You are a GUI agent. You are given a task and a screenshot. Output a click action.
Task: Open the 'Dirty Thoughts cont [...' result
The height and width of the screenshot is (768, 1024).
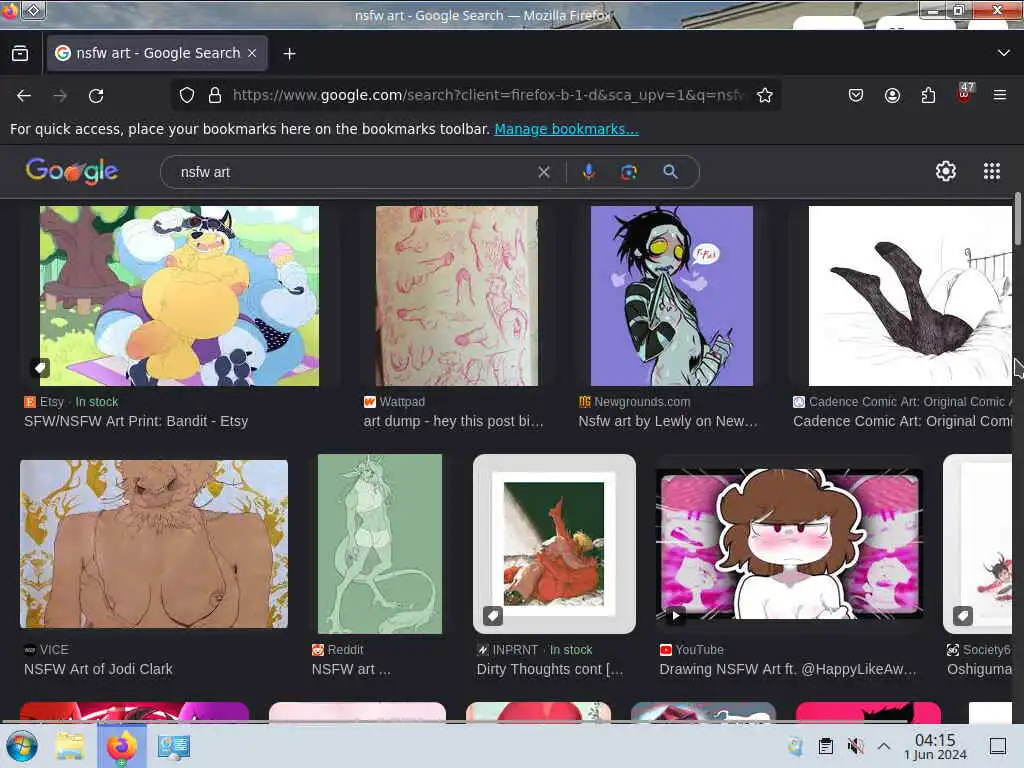[x=550, y=669]
